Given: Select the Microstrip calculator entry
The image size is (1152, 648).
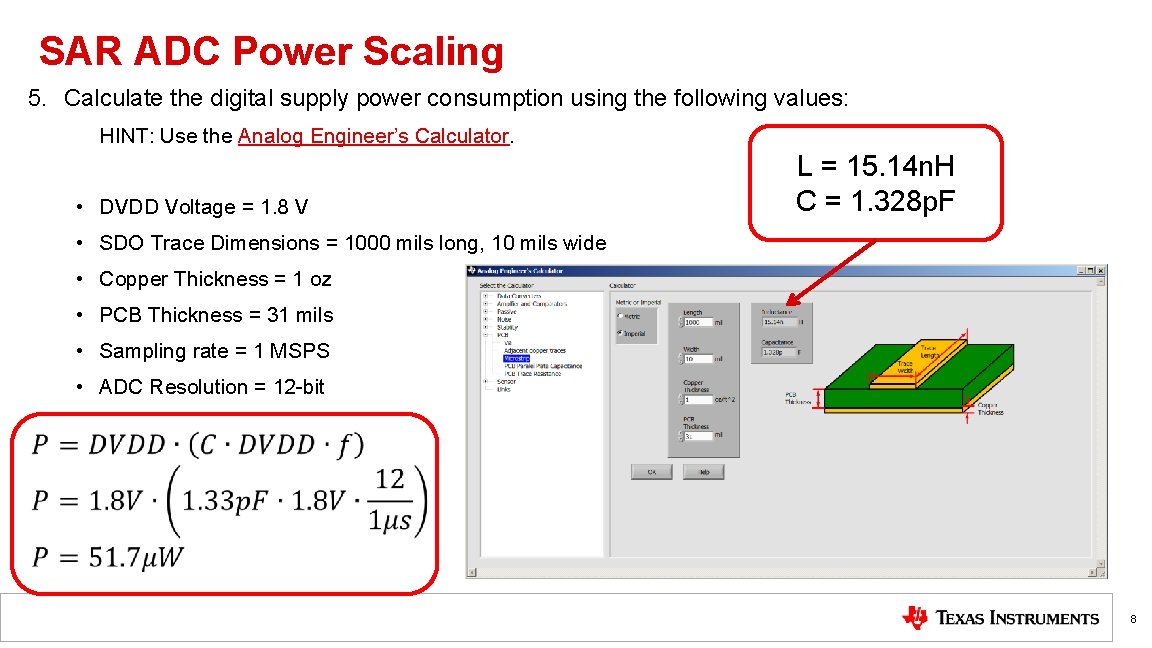Looking at the screenshot, I should tap(514, 359).
